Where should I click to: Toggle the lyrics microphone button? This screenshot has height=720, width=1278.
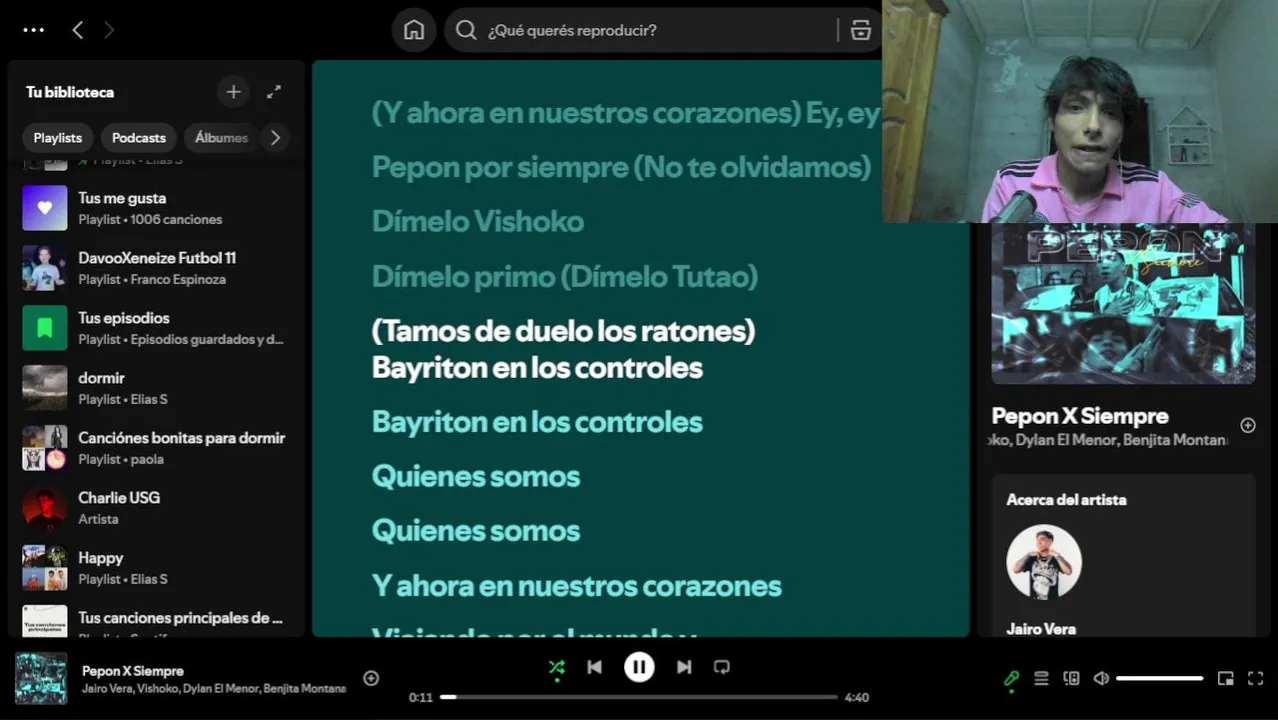[1011, 678]
